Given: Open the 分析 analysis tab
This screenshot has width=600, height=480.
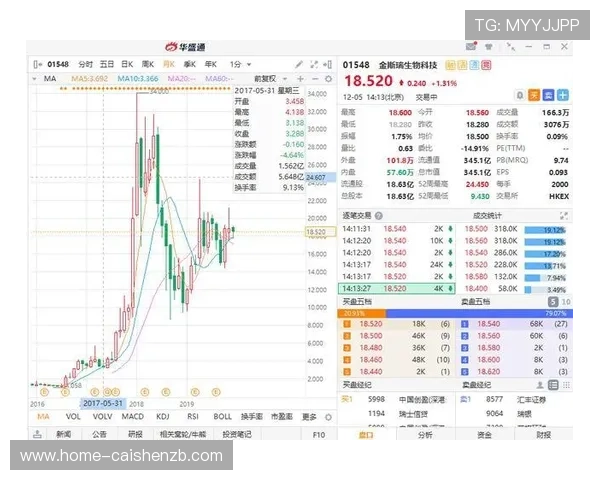Looking at the screenshot, I should tap(425, 435).
